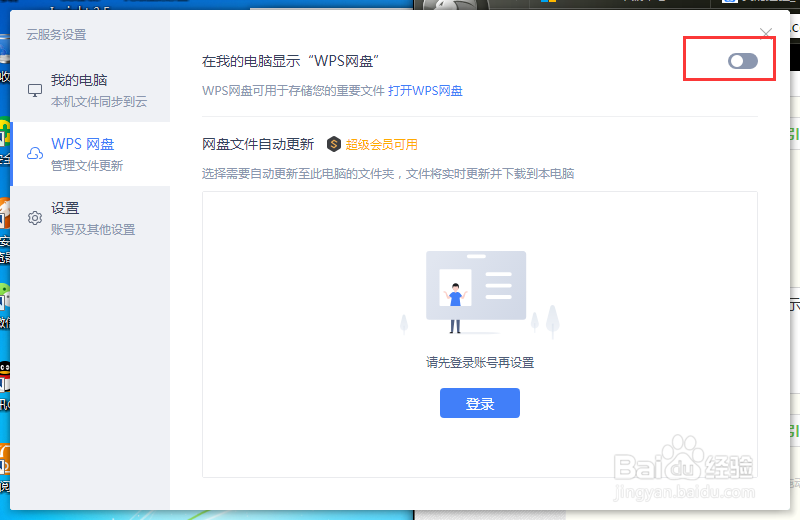The image size is (800, 520).
Task: Click the gold S membership badge icon
Action: 334,144
